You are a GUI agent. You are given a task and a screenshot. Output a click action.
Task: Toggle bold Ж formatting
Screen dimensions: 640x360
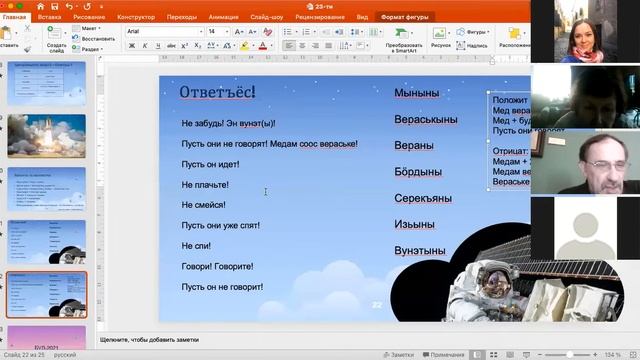point(132,46)
